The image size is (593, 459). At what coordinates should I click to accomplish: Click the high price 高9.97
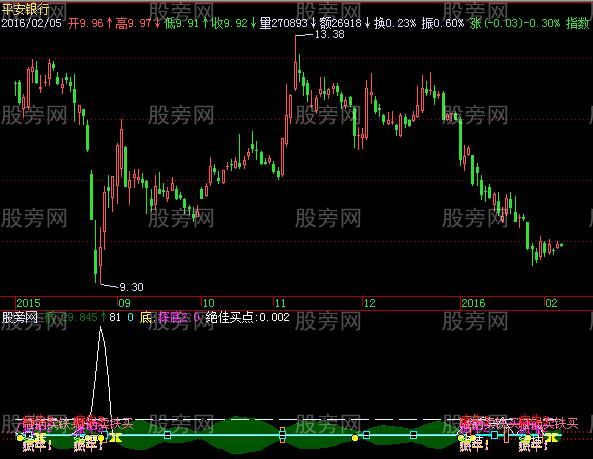coord(133,23)
